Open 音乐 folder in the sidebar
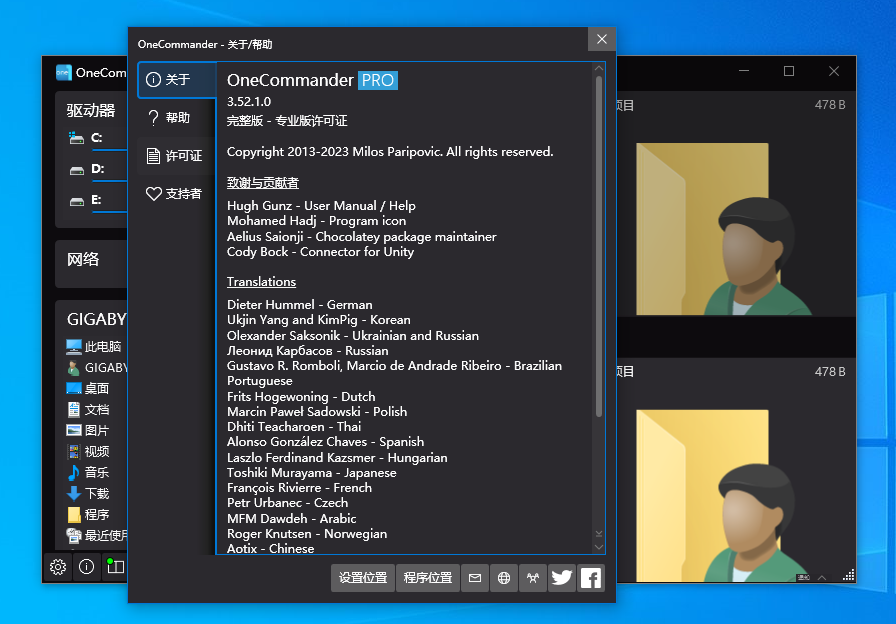The image size is (896, 624). [x=96, y=473]
